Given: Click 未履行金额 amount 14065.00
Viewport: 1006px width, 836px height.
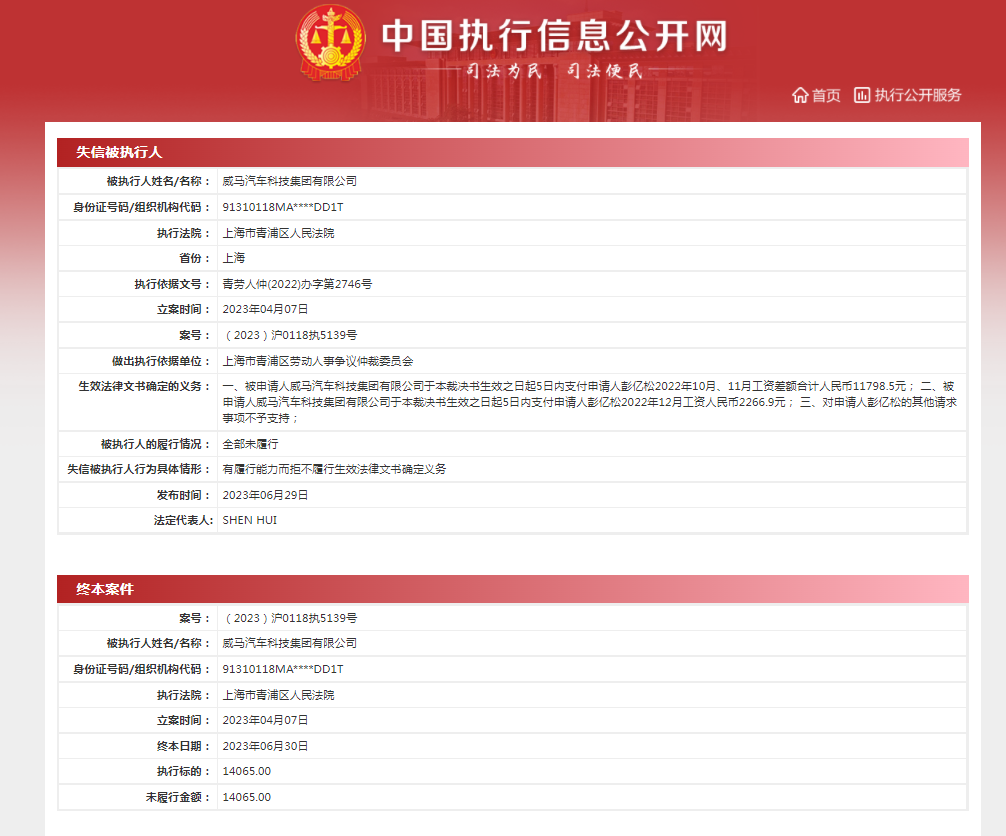Looking at the screenshot, I should pos(246,797).
